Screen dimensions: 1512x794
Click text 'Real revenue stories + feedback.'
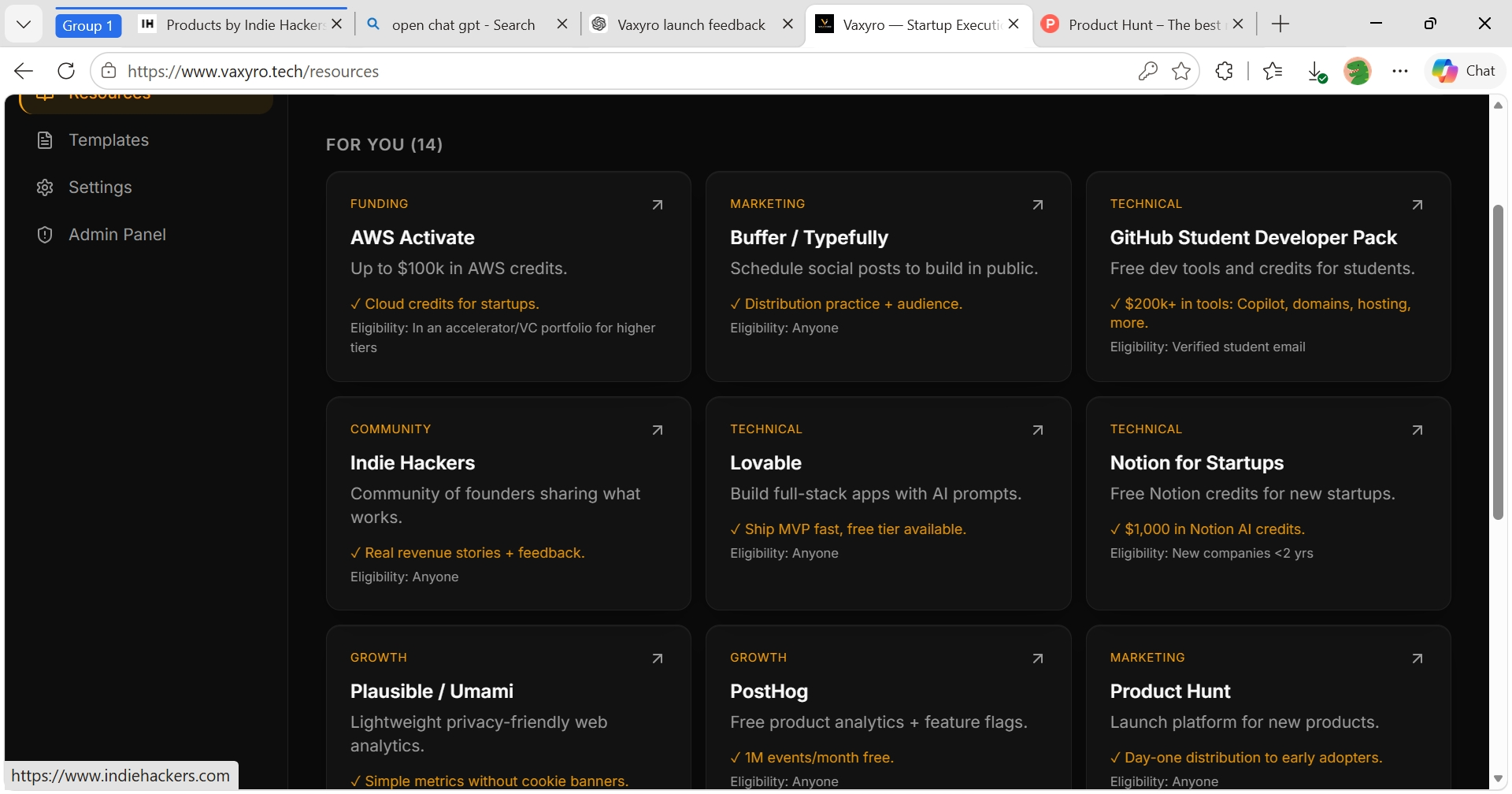(475, 553)
